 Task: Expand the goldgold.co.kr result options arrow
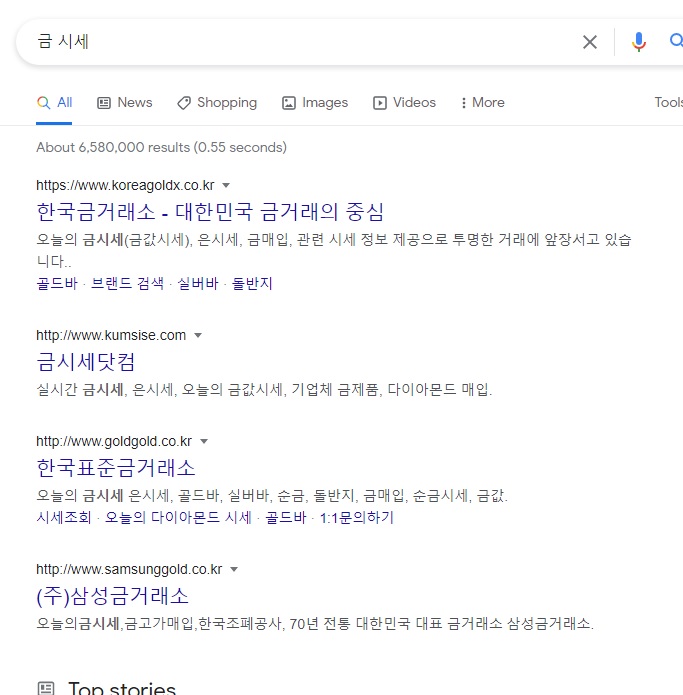click(204, 441)
